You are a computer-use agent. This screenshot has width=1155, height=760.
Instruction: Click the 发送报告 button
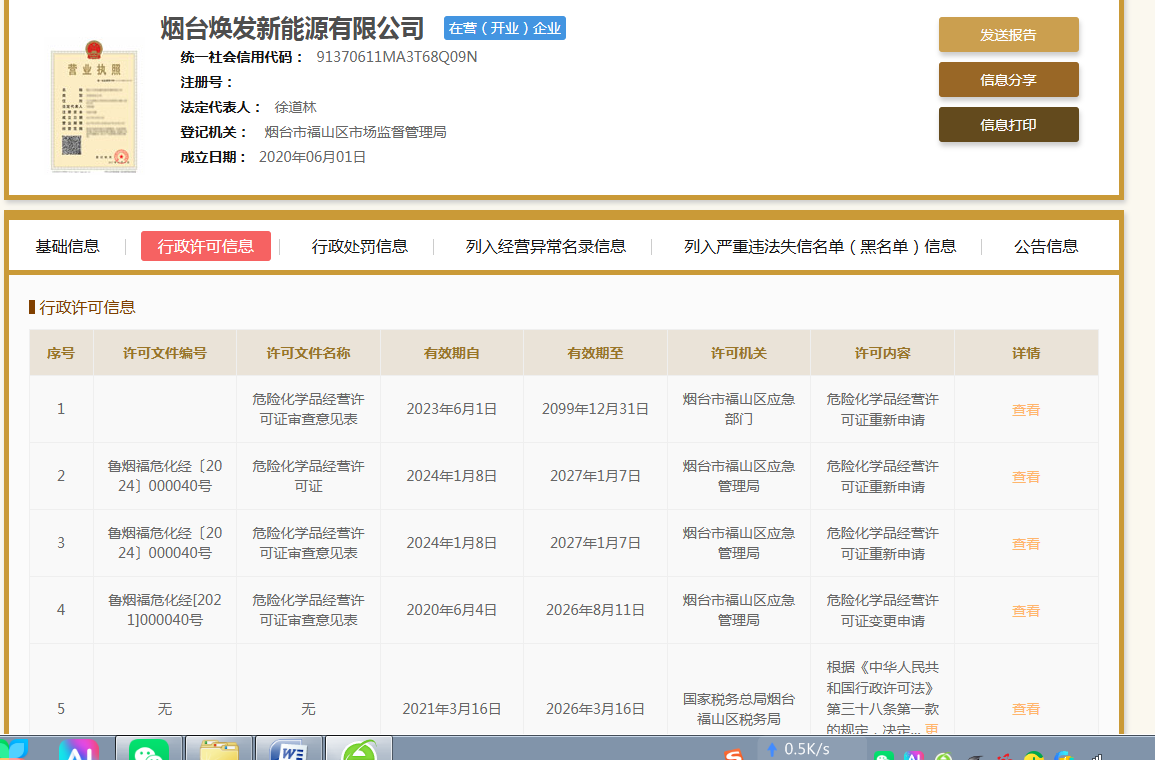(x=1008, y=35)
